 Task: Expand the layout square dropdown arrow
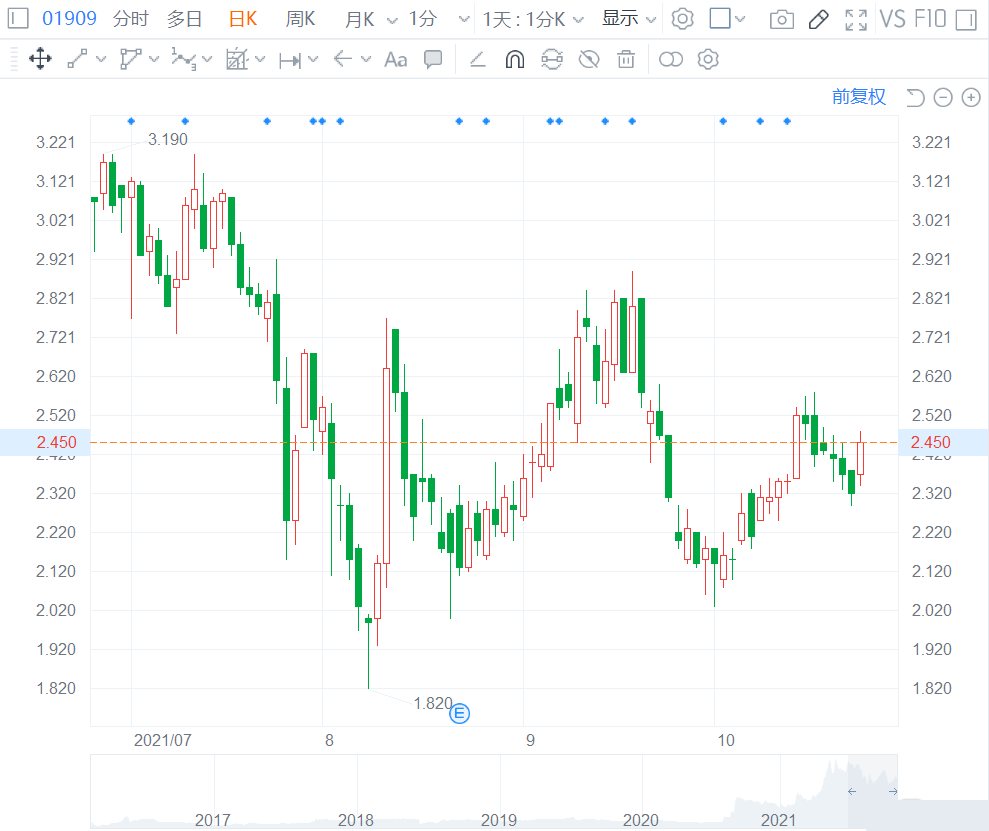740,19
